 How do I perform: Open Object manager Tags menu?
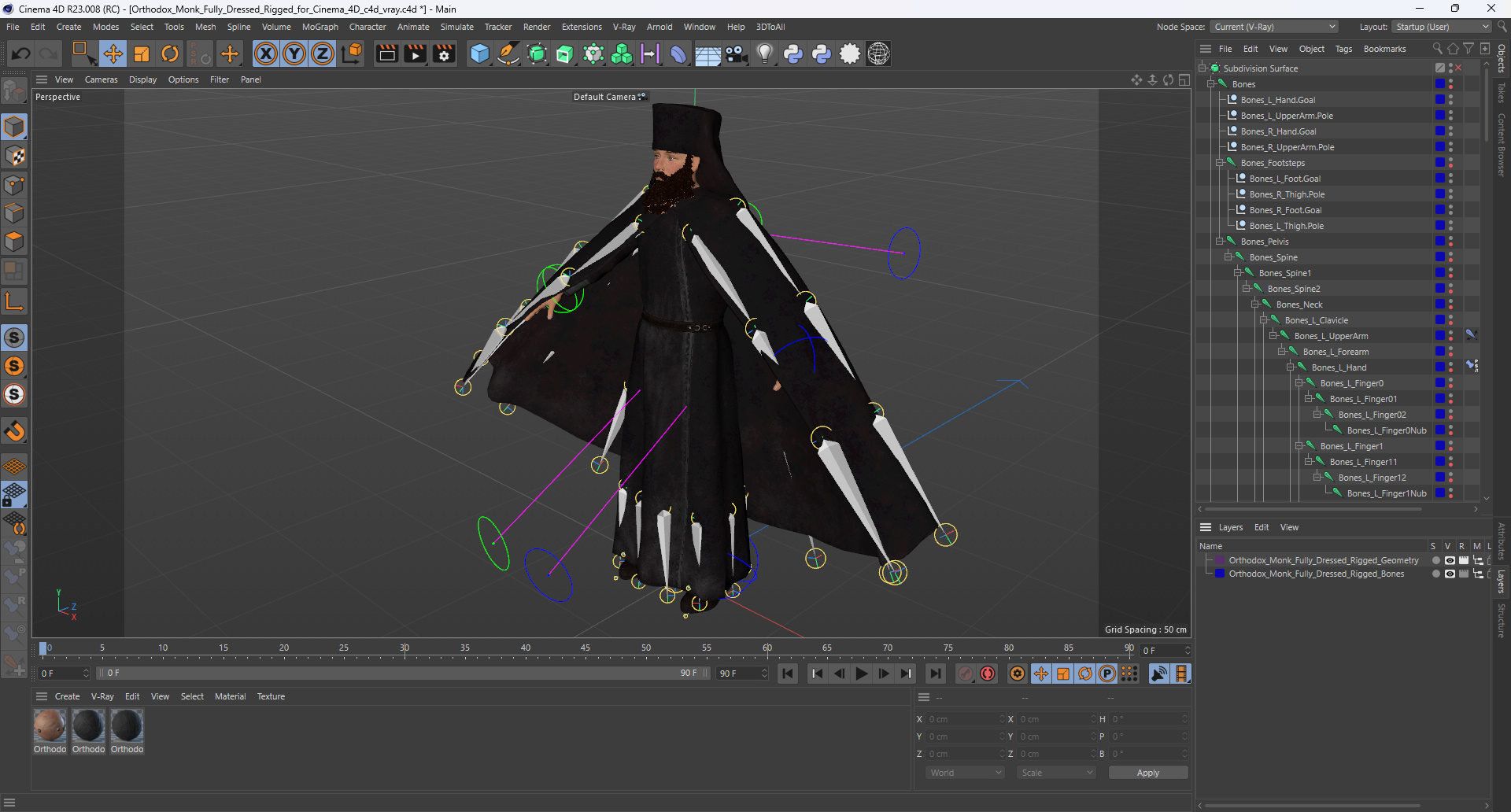click(1343, 49)
